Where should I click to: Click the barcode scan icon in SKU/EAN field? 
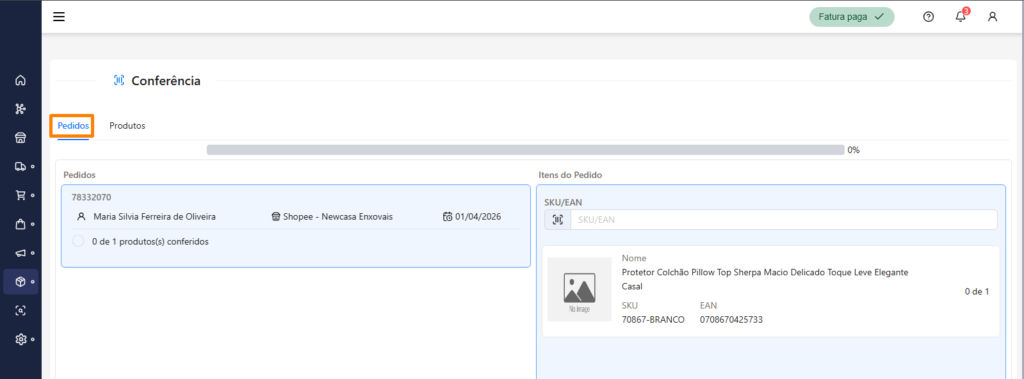[557, 220]
